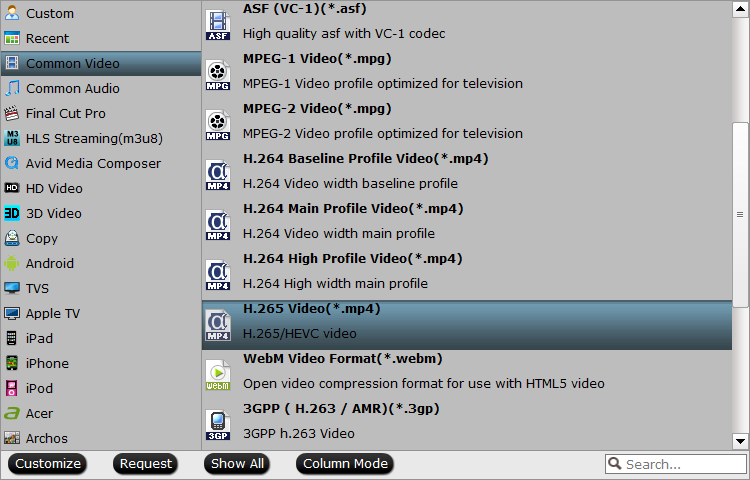
Task: Click the Android robot icon
Action: [x=12, y=263]
